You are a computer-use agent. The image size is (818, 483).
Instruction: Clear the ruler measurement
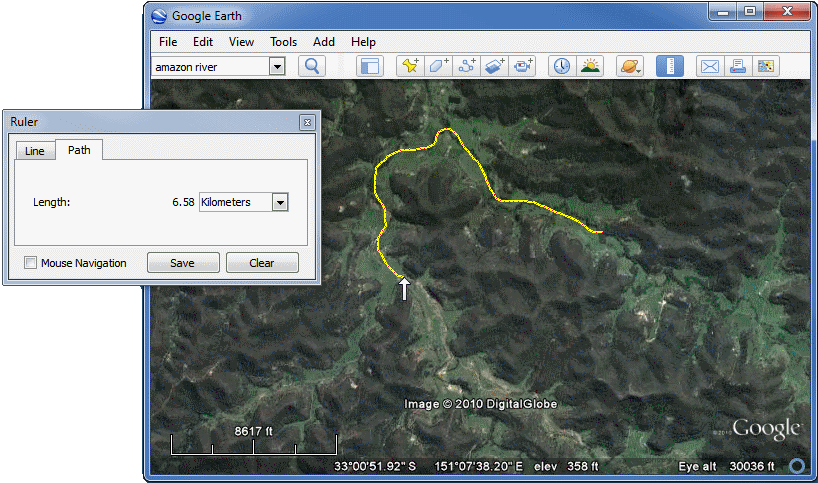click(262, 263)
